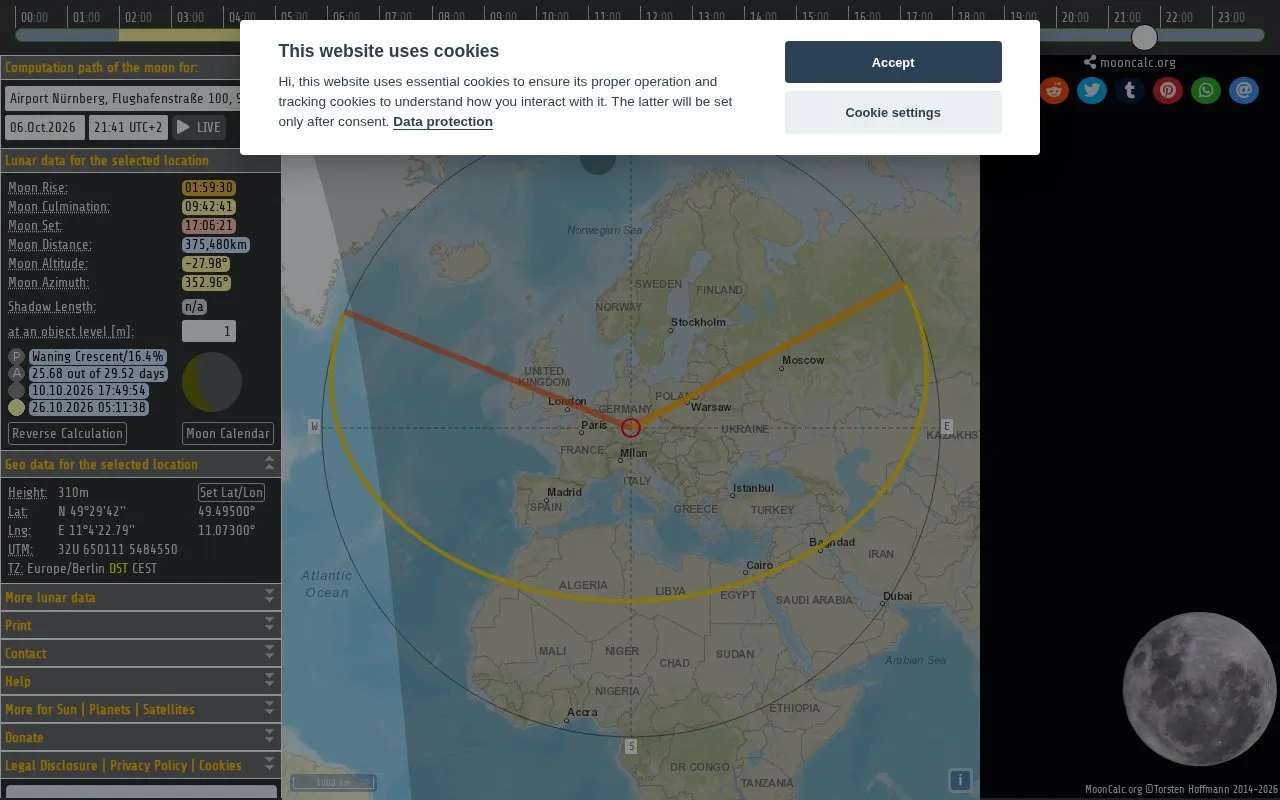
Task: Share on Pinterest icon
Action: (1168, 91)
